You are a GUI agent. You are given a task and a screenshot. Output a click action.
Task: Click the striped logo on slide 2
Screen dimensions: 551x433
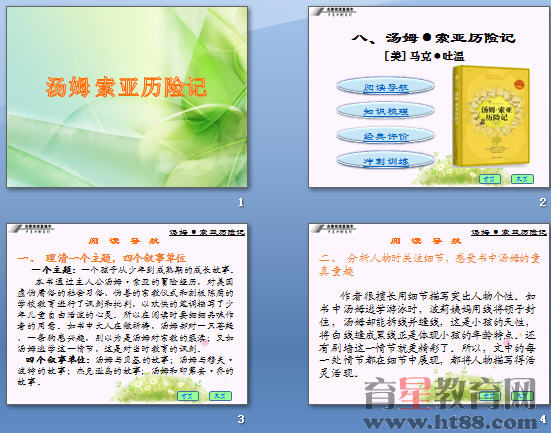coord(334,12)
